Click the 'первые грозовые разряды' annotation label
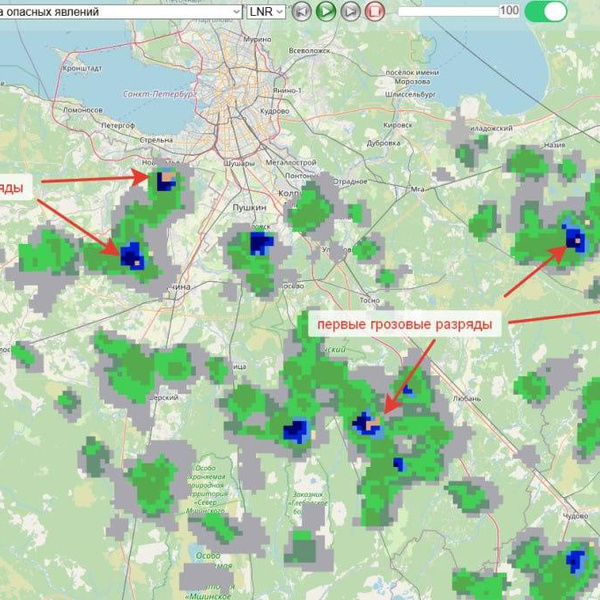 [x=402, y=325]
